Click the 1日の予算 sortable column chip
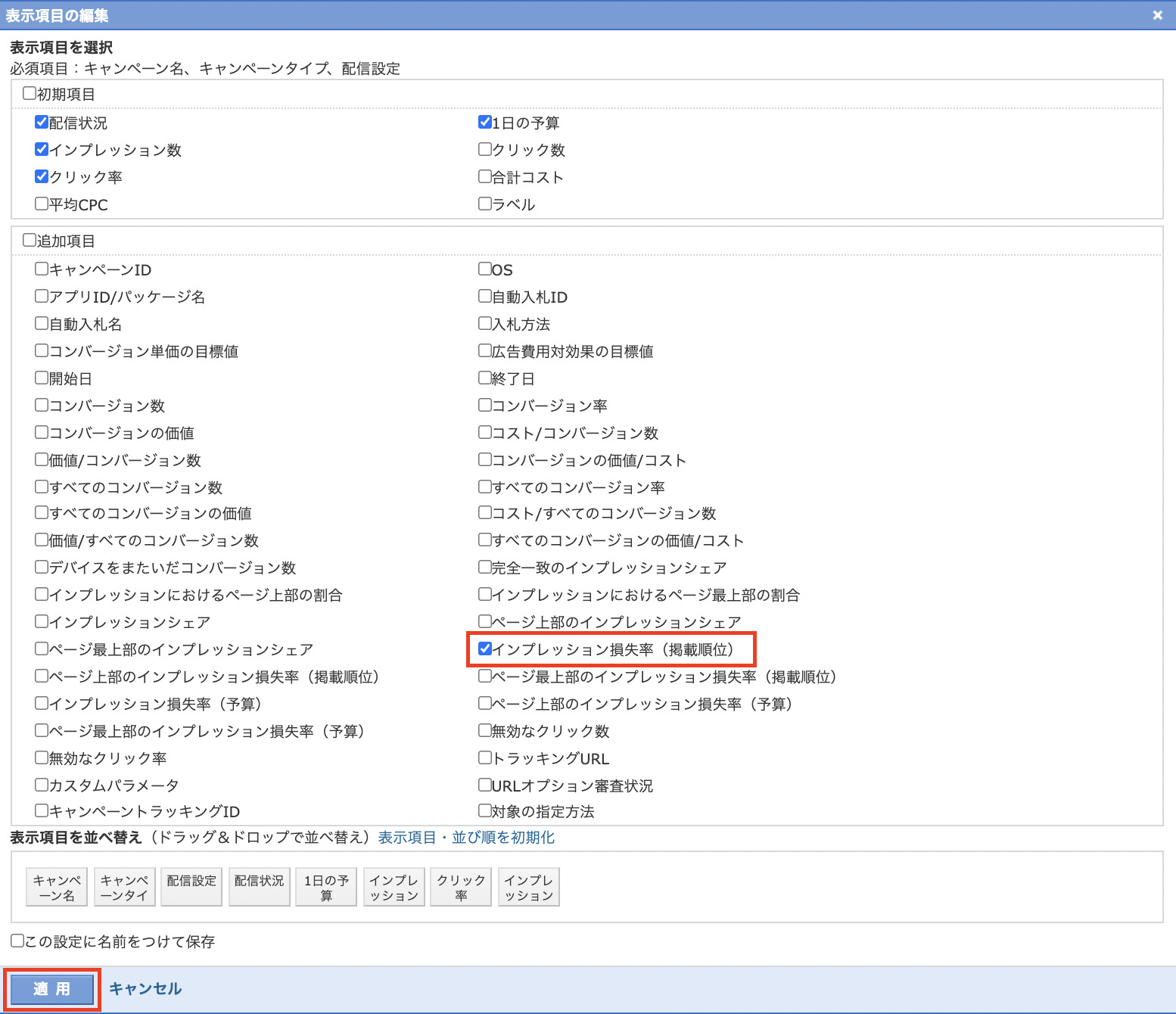The height and width of the screenshot is (1014, 1176). (x=326, y=887)
